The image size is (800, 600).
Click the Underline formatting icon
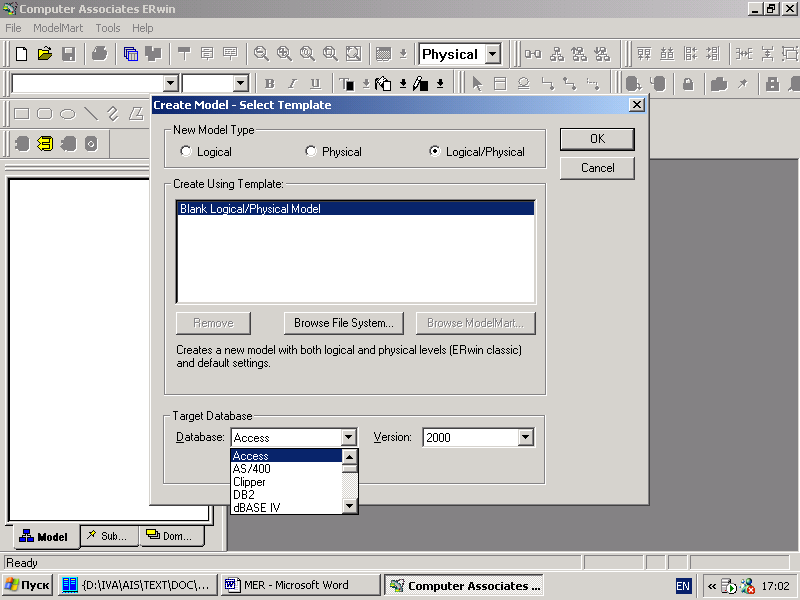point(315,84)
